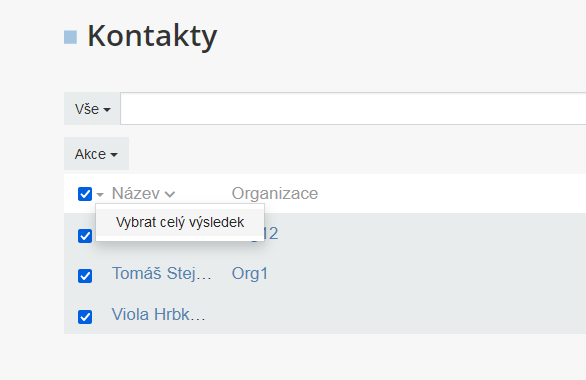Viewport: 586px width, 380px height.
Task: Open the partially hidden organization link ending in 12
Action: click(x=271, y=234)
